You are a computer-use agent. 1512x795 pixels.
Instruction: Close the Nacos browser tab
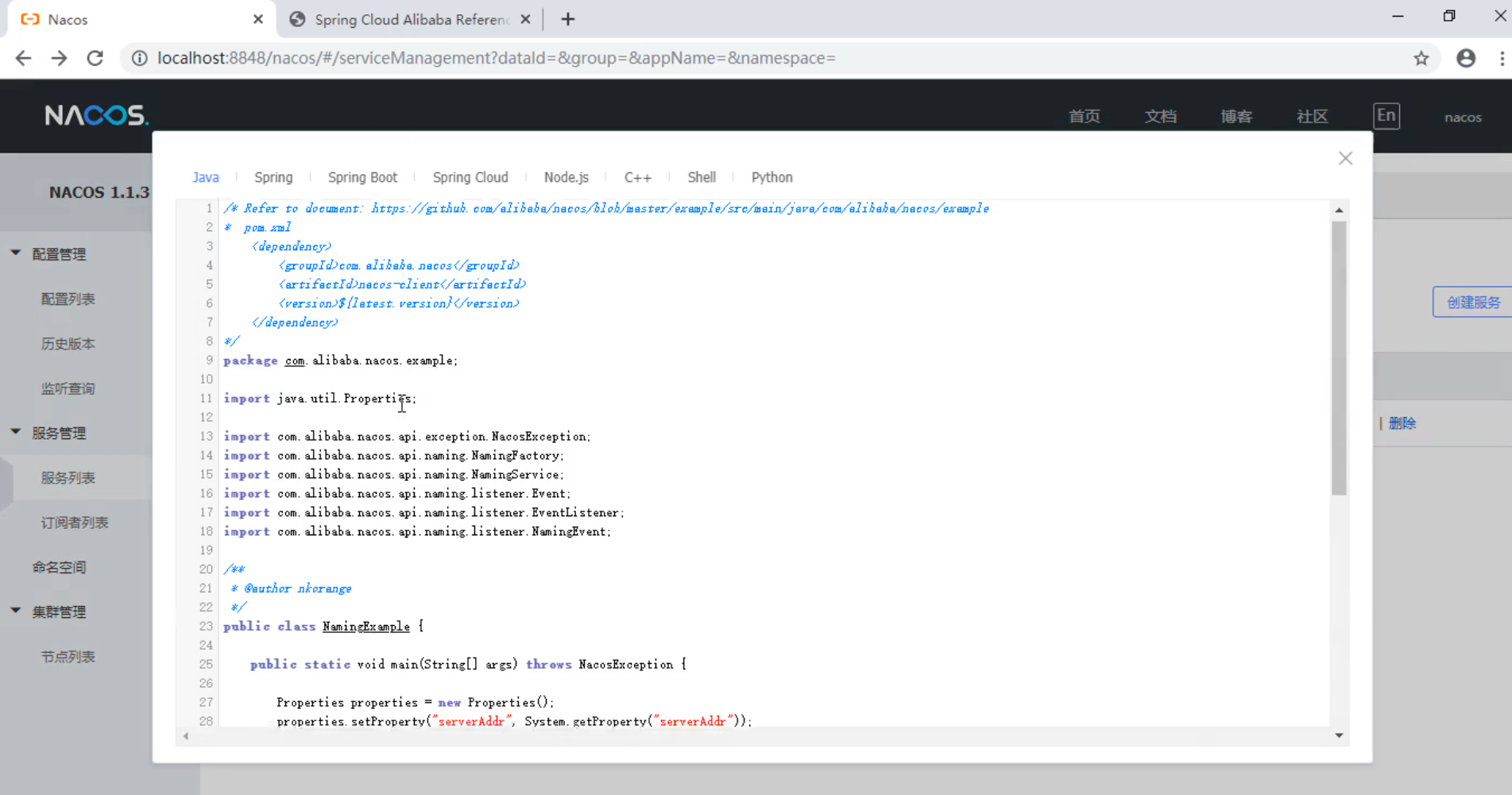(x=258, y=19)
